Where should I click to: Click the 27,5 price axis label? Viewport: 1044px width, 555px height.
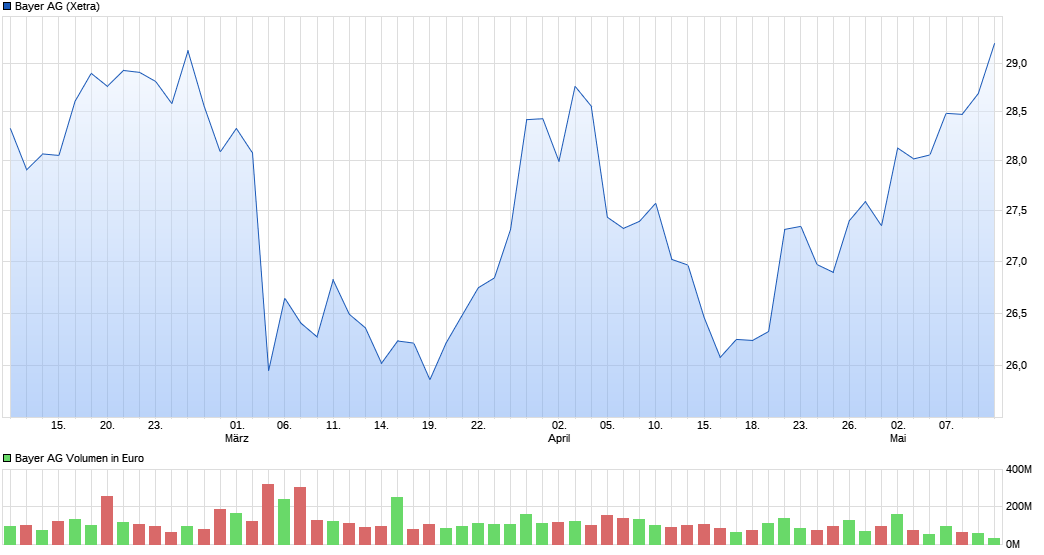point(1016,211)
